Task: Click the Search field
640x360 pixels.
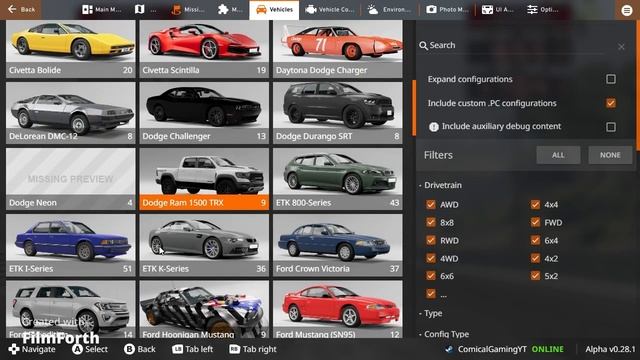Action: (514, 45)
